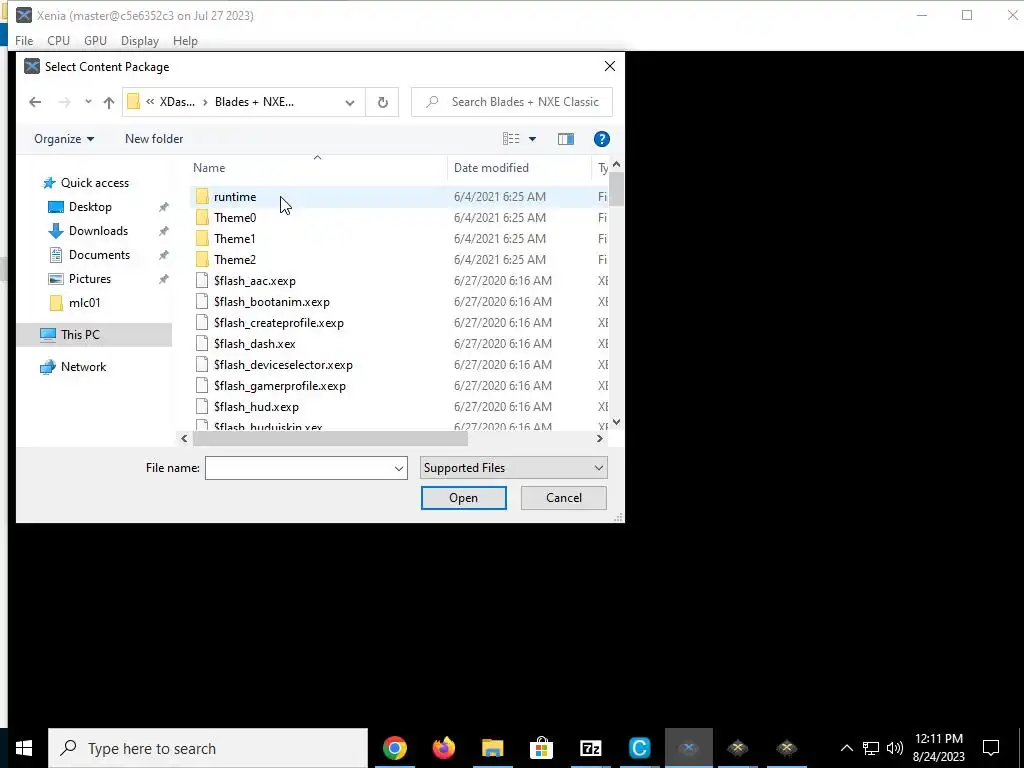The width and height of the screenshot is (1024, 768).
Task: Open the volume control in tray
Action: pyautogui.click(x=895, y=748)
